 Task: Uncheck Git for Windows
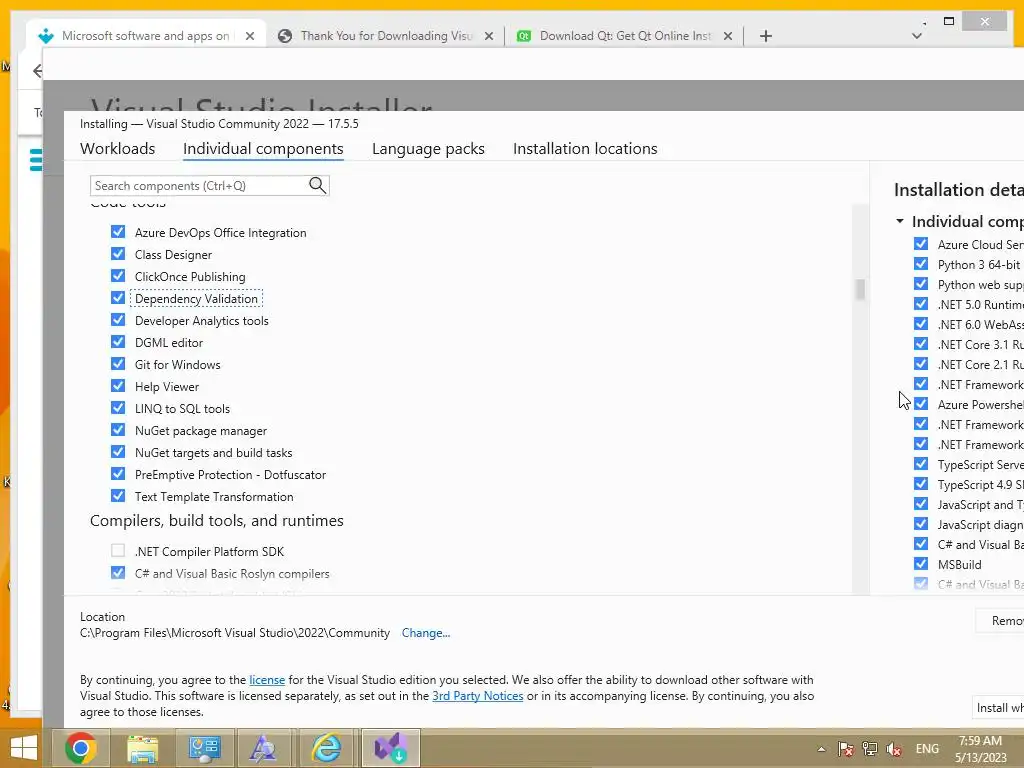[x=118, y=364]
